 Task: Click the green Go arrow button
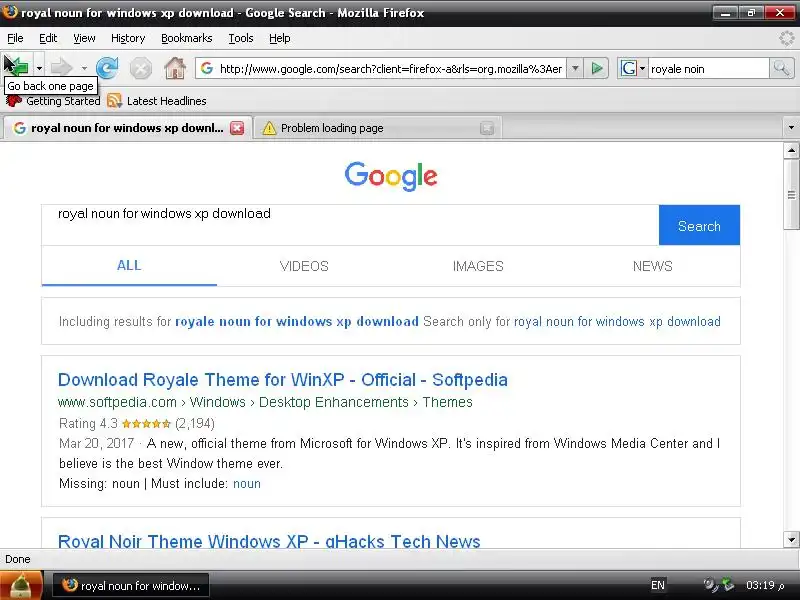point(597,68)
